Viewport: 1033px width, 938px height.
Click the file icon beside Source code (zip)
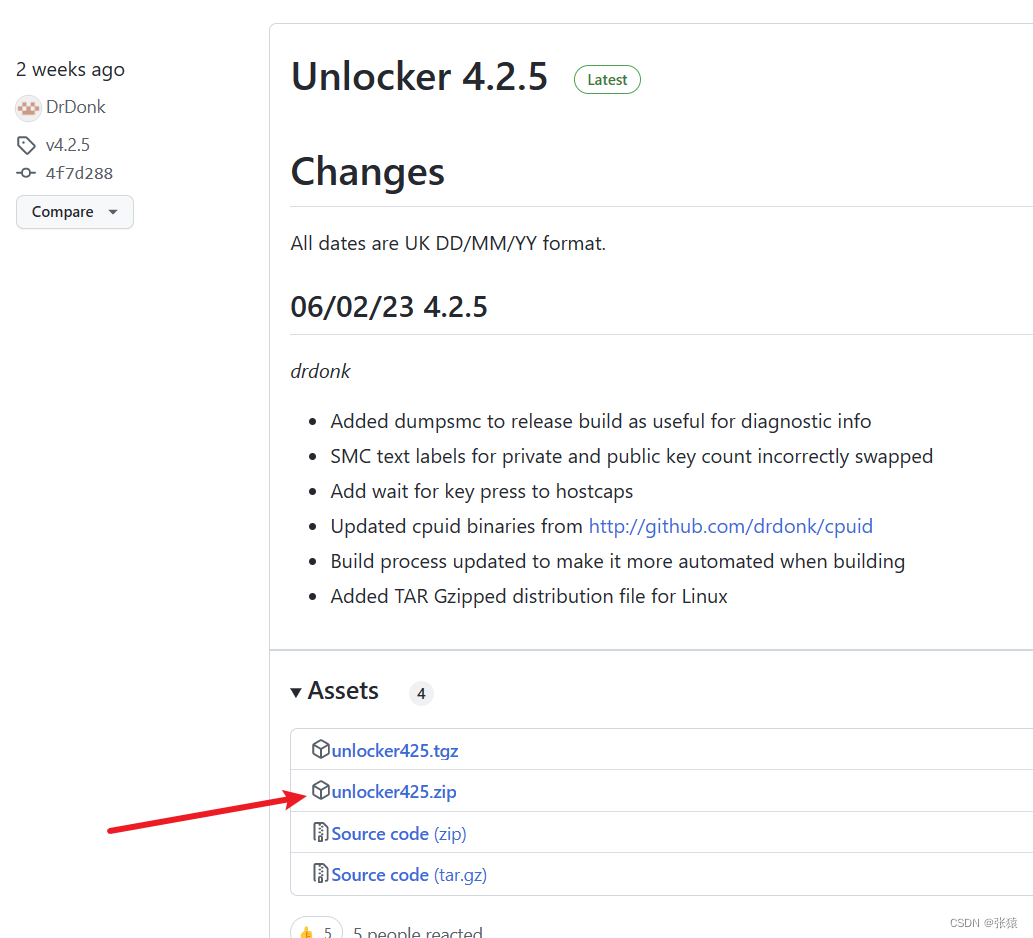tap(321, 833)
